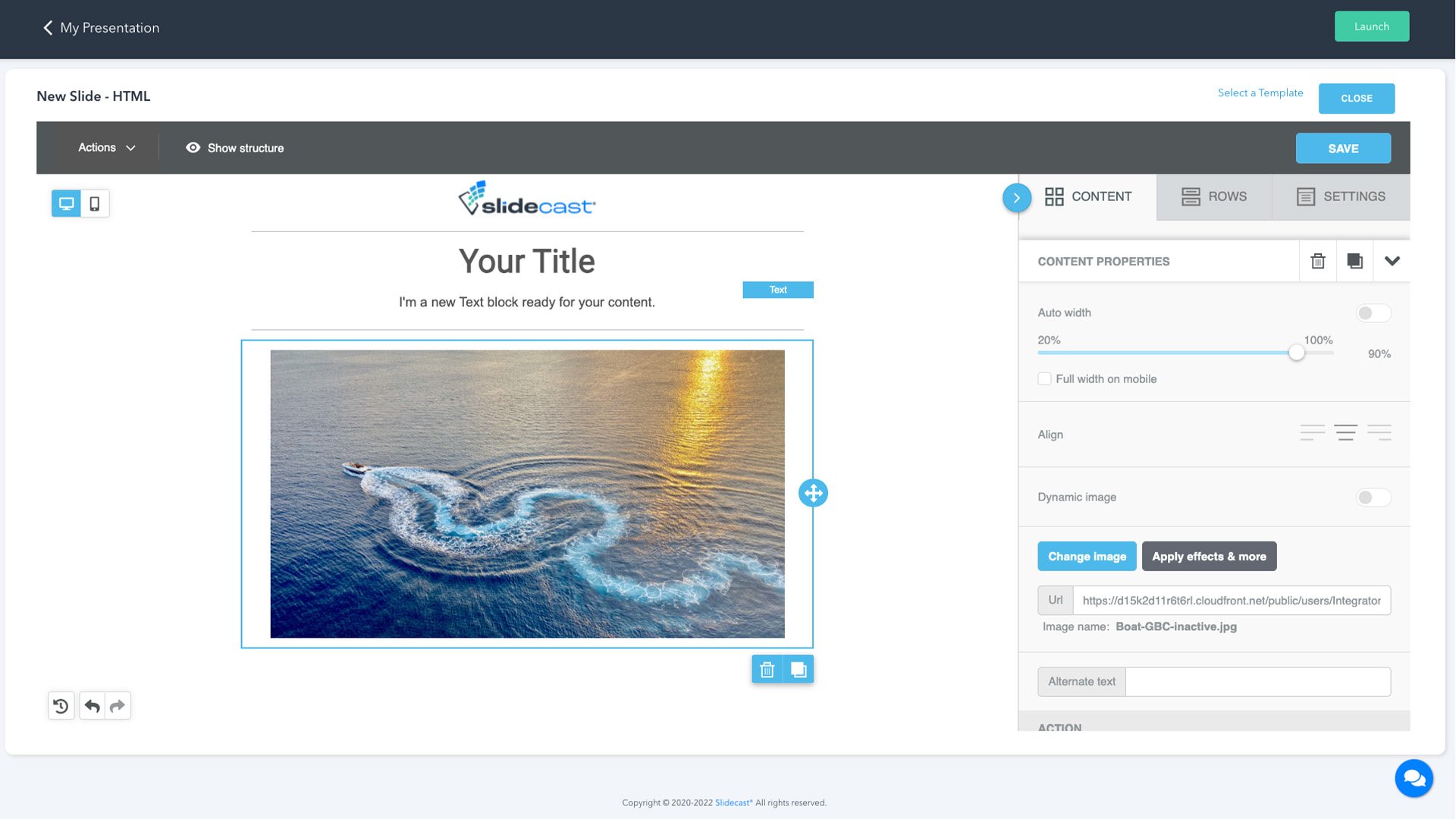This screenshot has width=1456, height=819.
Task: Click the redo arrow
Action: tap(118, 706)
